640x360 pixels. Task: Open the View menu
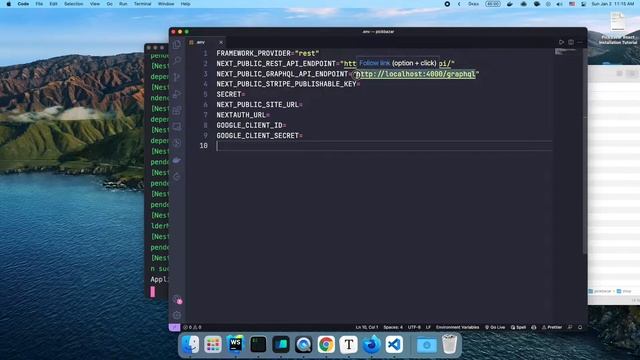click(x=95, y=4)
